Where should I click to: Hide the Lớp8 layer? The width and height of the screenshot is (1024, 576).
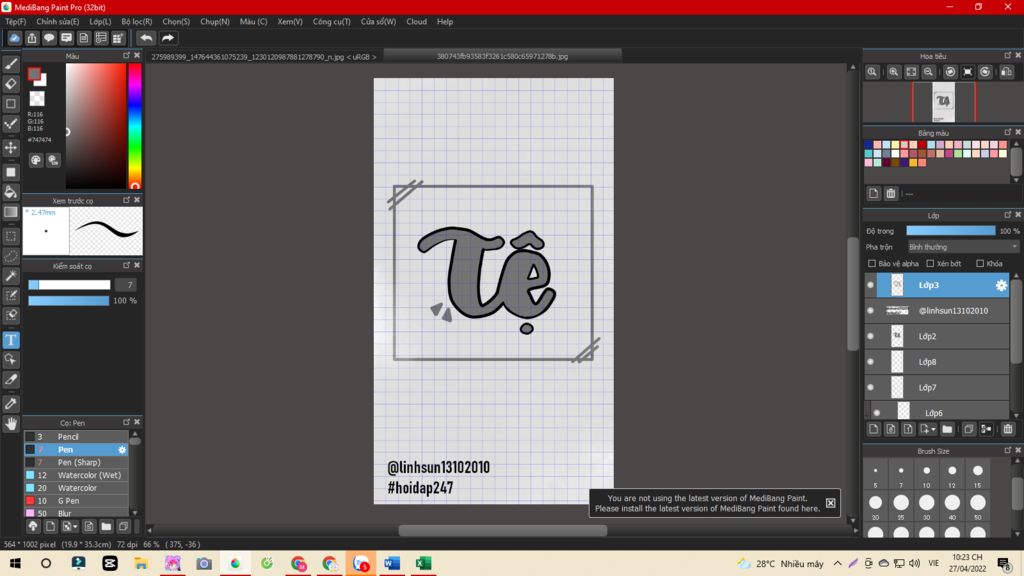click(871, 361)
